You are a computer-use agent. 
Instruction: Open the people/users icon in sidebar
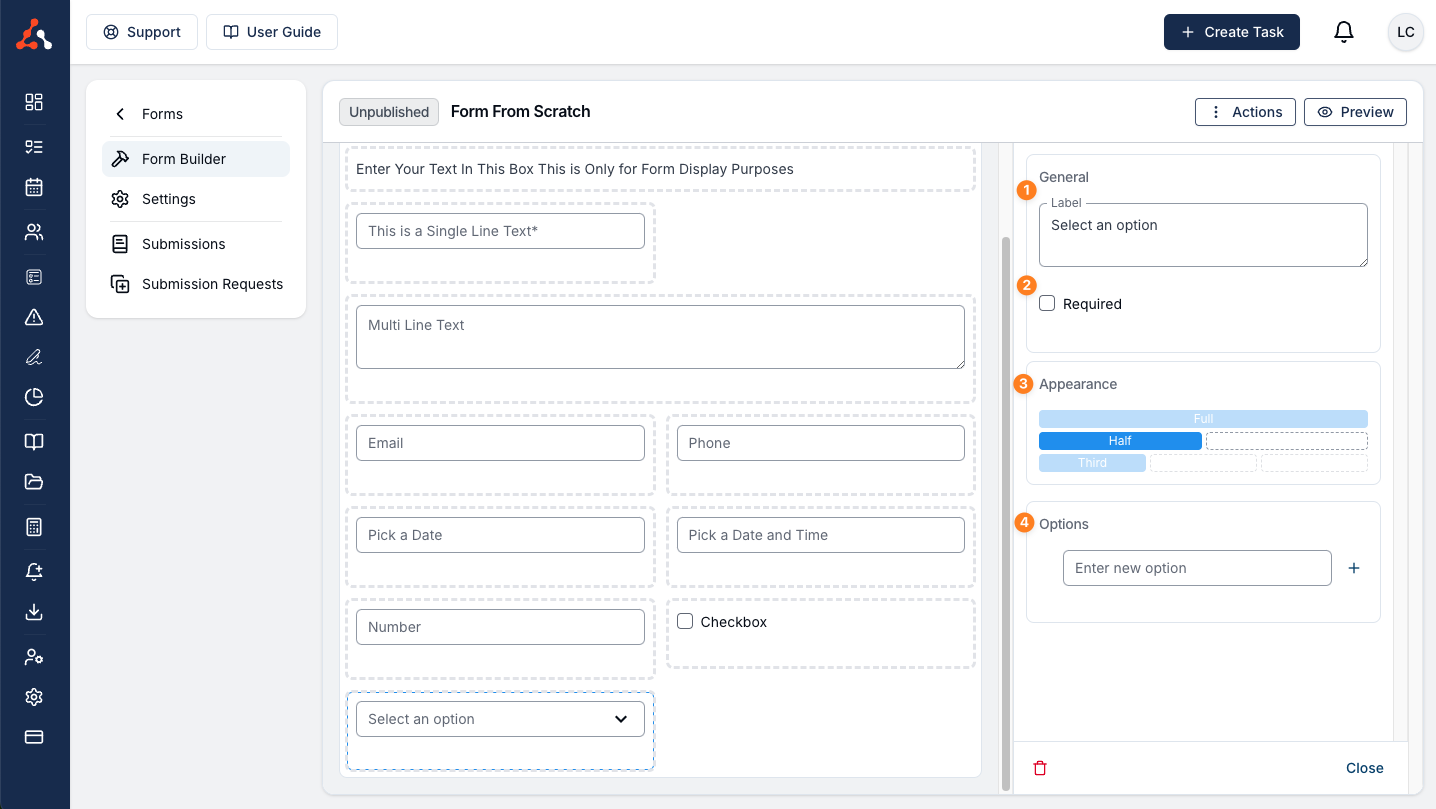pos(34,232)
